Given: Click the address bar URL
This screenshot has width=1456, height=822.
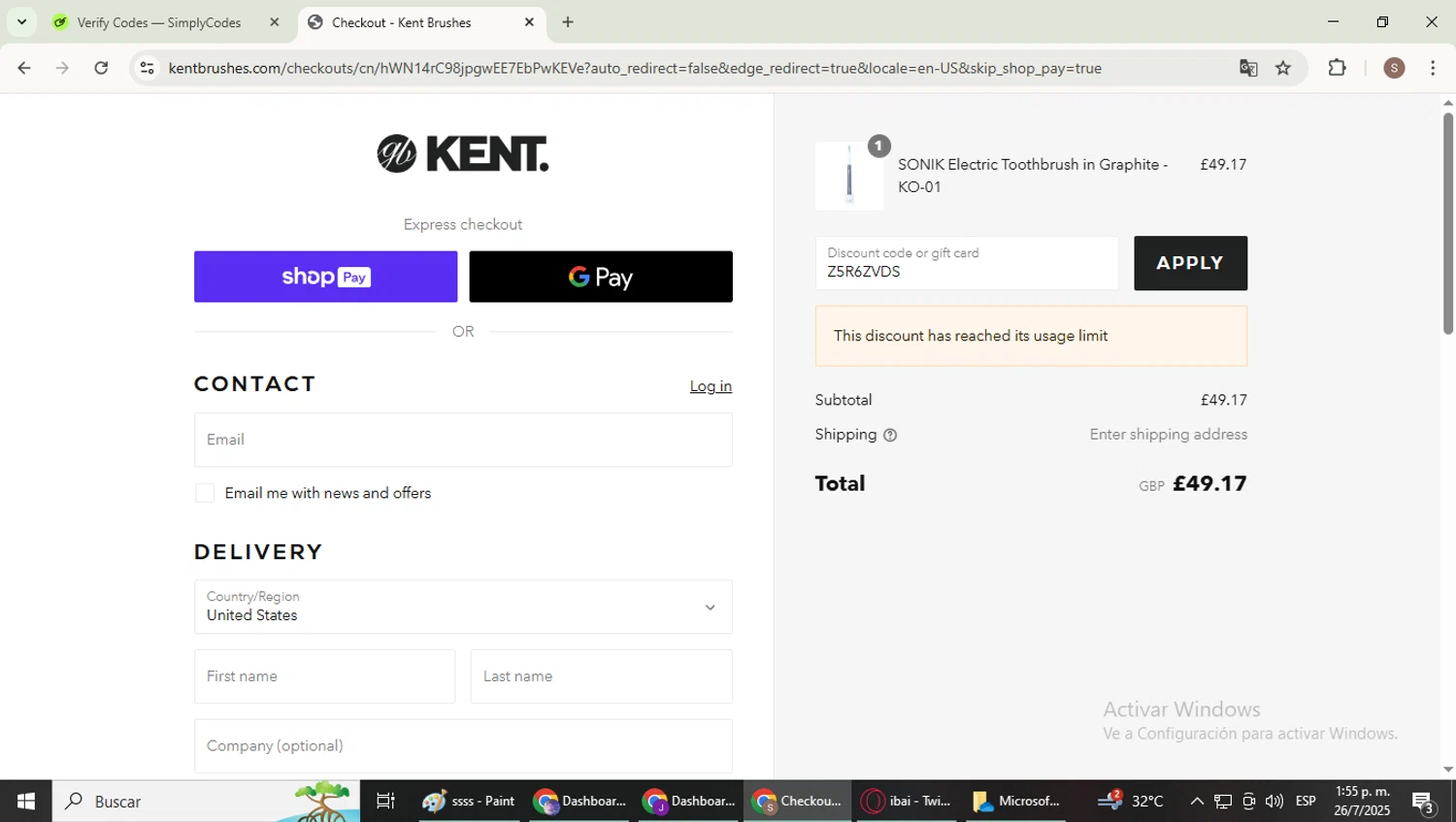Looking at the screenshot, I should (x=635, y=68).
